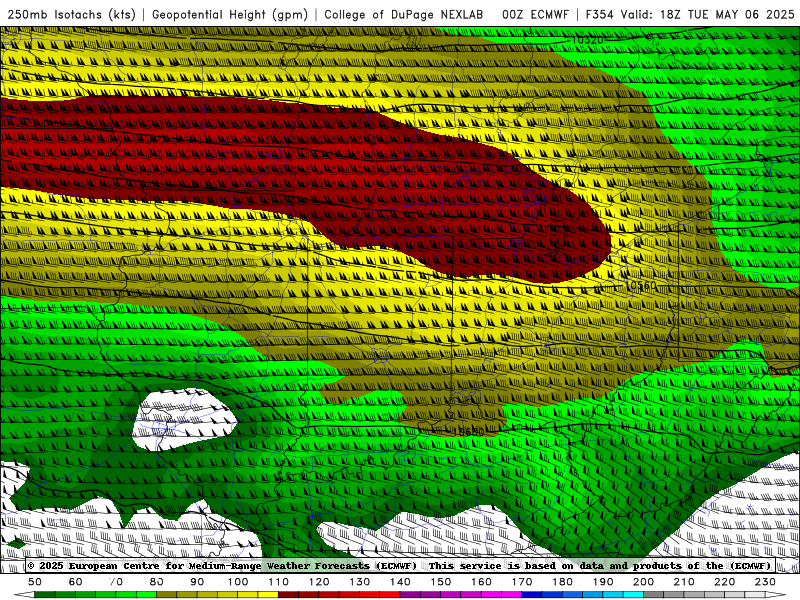Screen dimensions: 800x600
Task: Click the lightest gray swatch ending the color bar
Action: click(x=756, y=595)
